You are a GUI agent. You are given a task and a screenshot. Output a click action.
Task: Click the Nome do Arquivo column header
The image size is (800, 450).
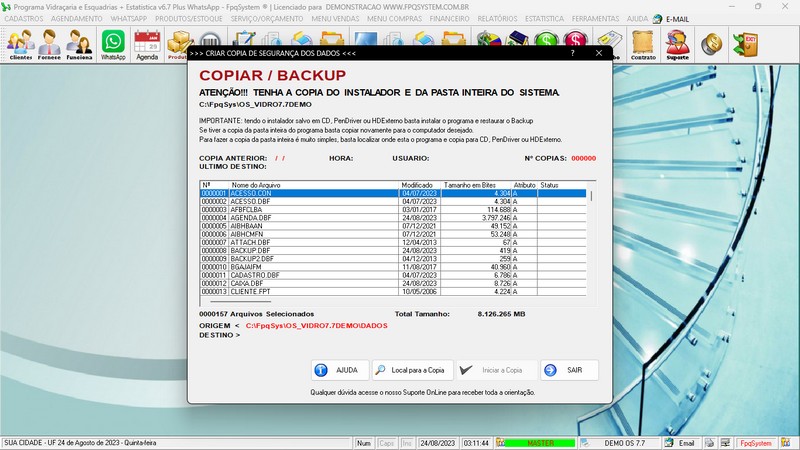point(313,185)
